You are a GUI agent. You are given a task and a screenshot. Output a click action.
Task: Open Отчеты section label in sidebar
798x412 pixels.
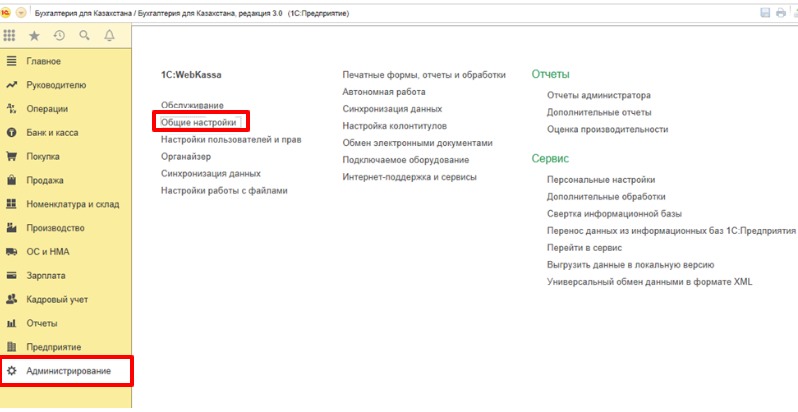point(42,323)
